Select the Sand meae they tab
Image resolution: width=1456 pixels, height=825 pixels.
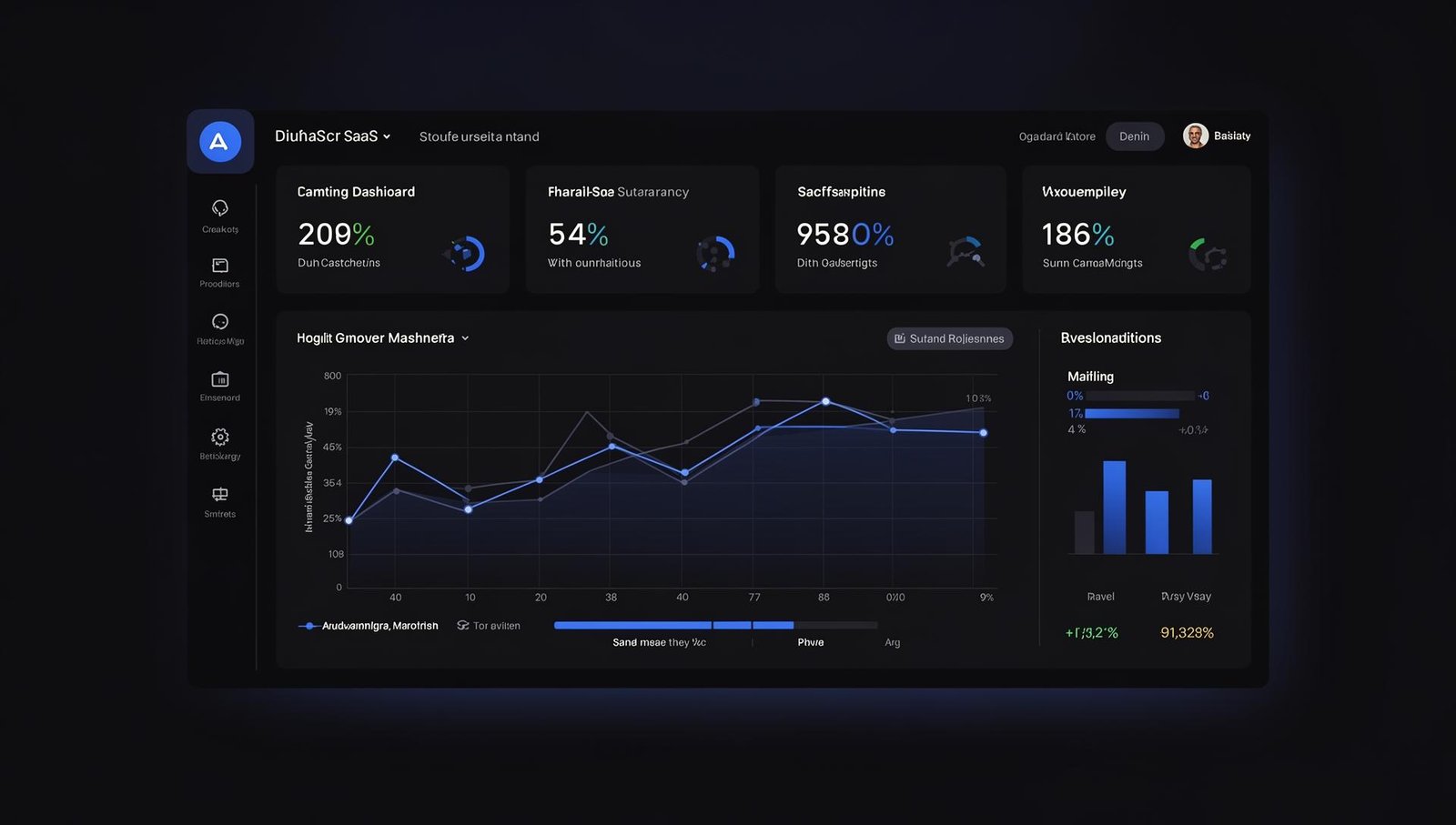(x=660, y=642)
